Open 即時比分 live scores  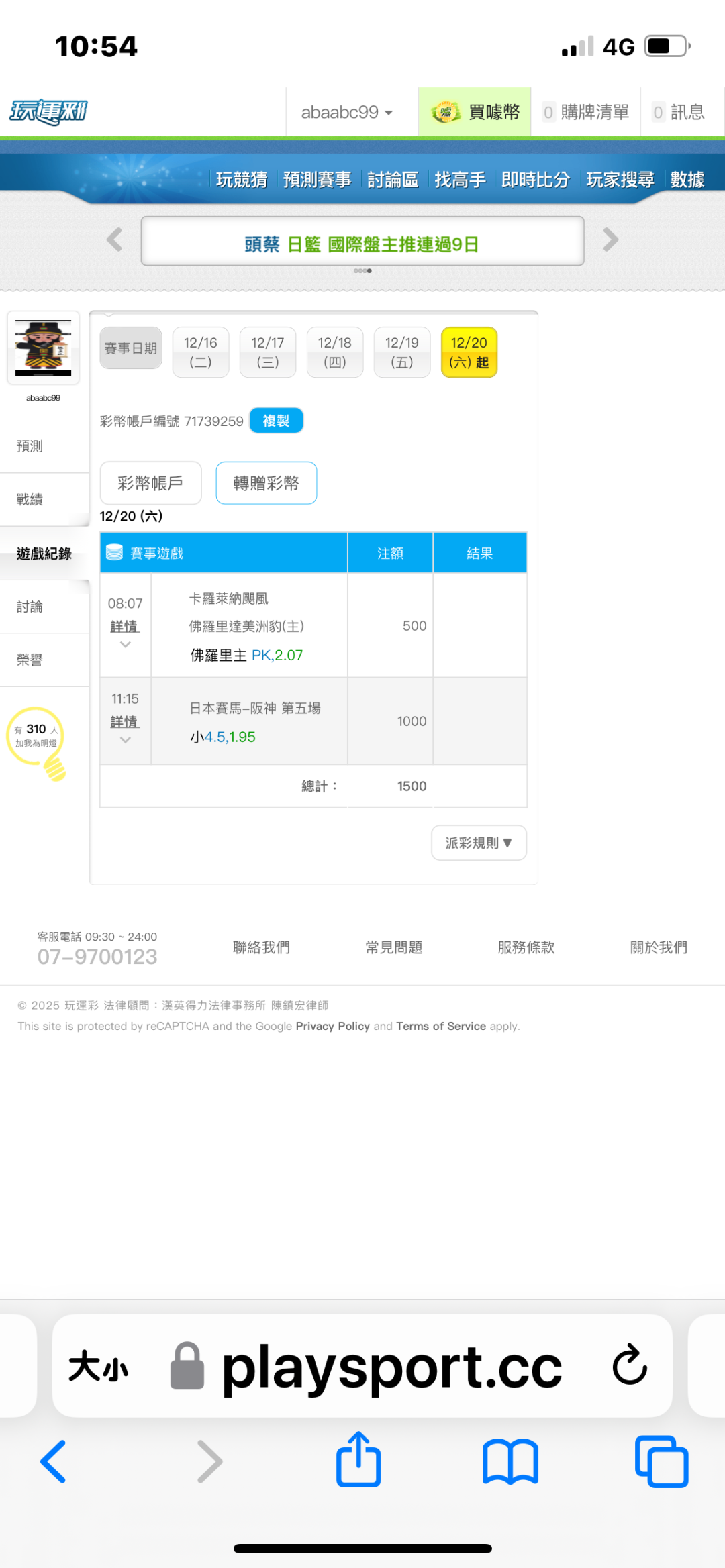[x=536, y=180]
